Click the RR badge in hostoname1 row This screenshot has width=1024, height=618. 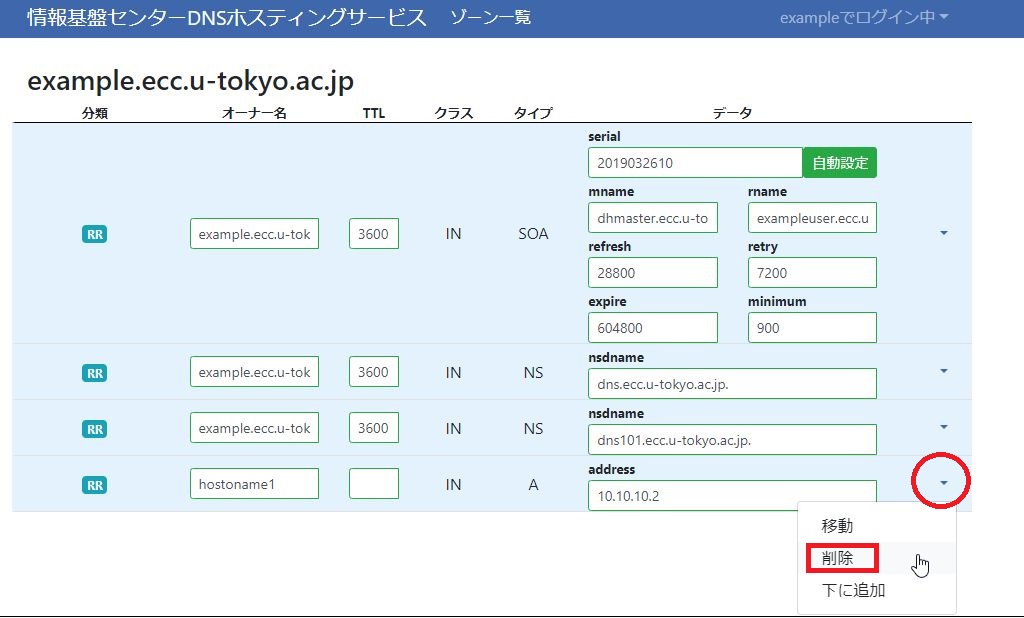(95, 485)
